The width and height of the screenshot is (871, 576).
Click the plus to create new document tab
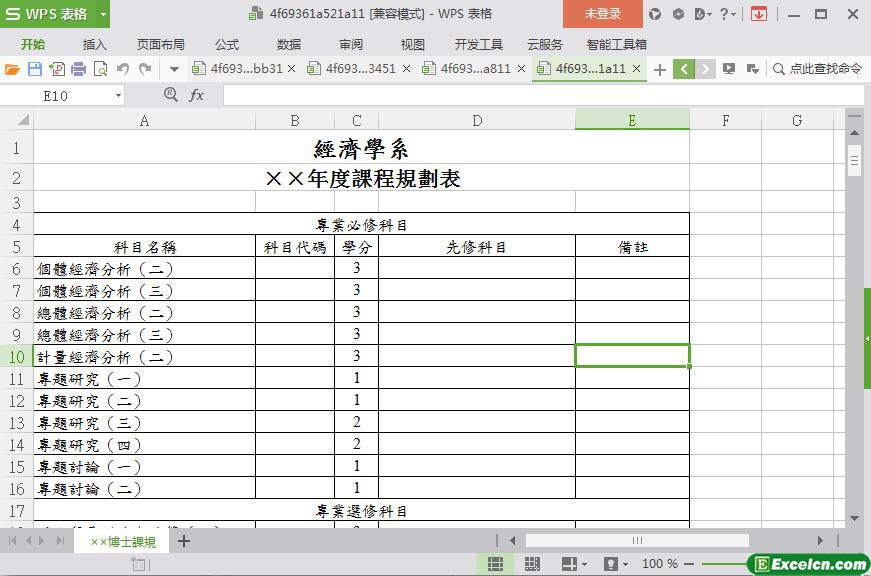tap(660, 69)
